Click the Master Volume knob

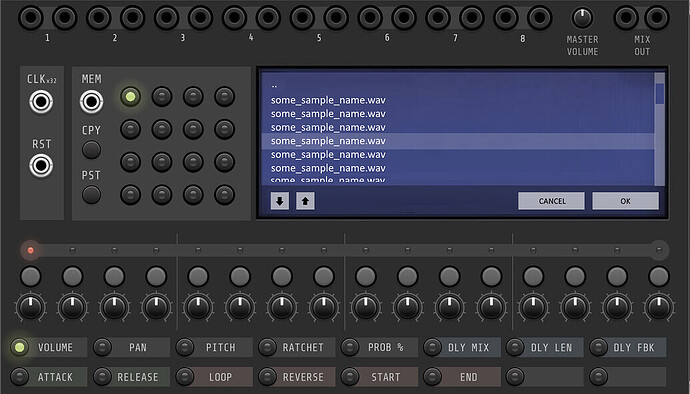click(x=582, y=18)
